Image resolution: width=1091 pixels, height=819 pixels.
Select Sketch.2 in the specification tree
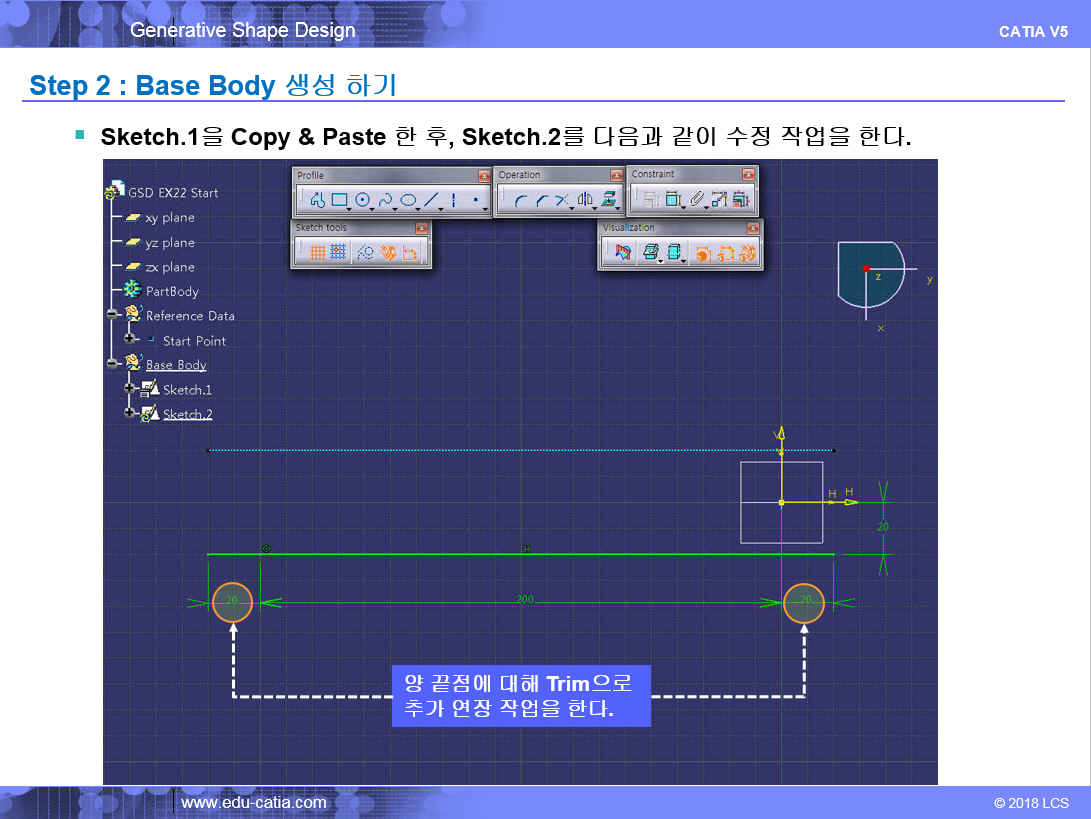pos(187,414)
